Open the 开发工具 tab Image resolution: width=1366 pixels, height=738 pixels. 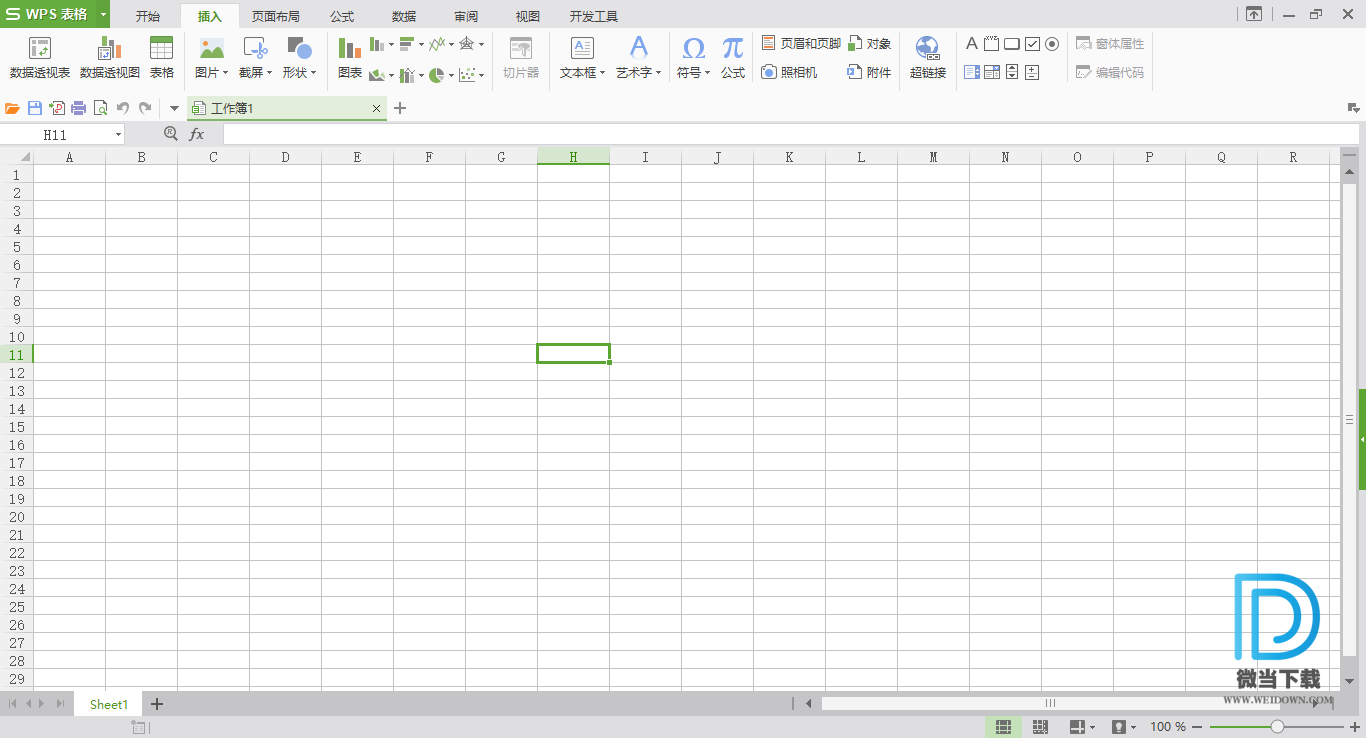594,17
